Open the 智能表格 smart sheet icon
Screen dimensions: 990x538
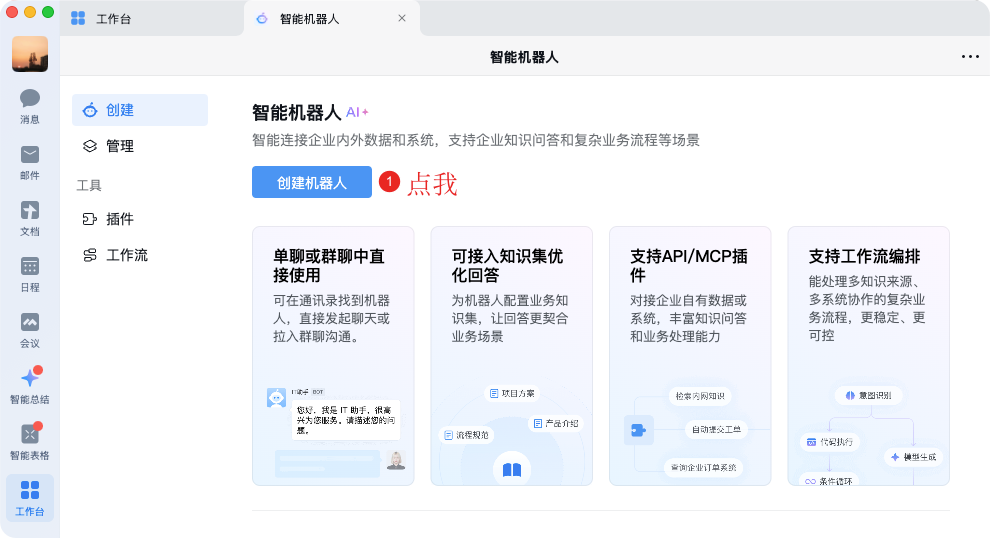tap(30, 441)
